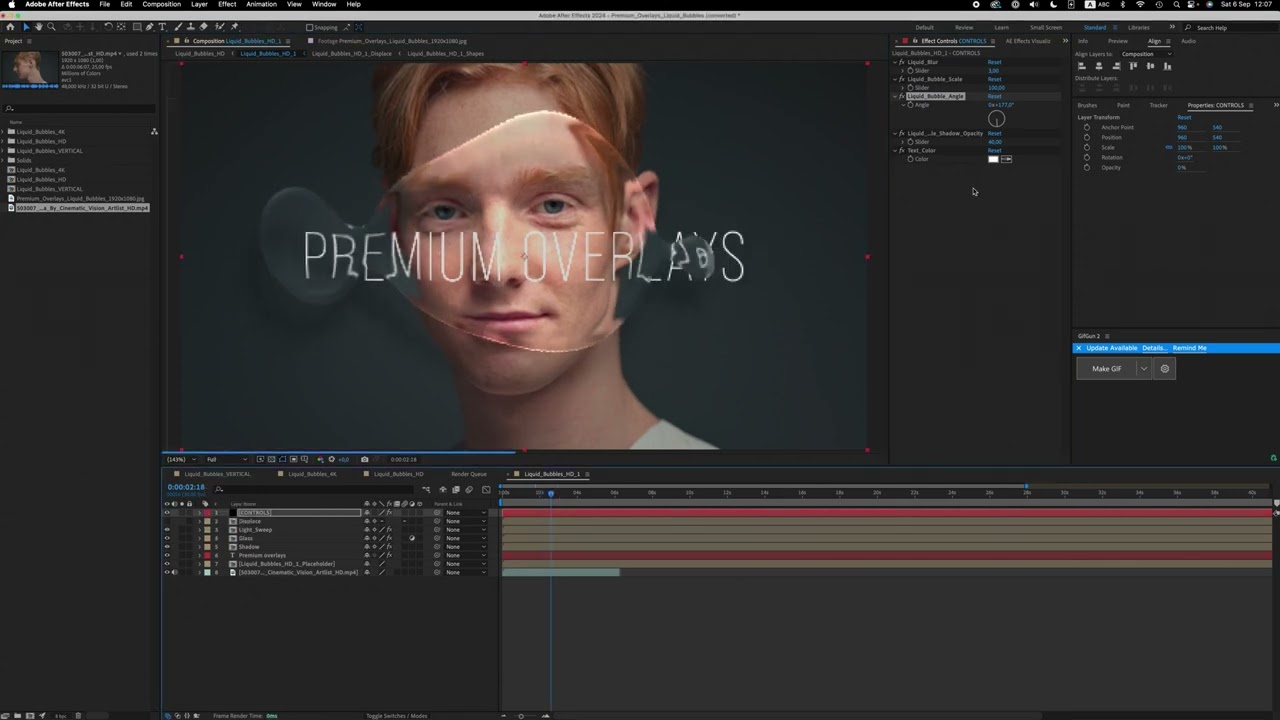Select the Rectangle shape tool
This screenshot has height=720, width=1280.
136,27
